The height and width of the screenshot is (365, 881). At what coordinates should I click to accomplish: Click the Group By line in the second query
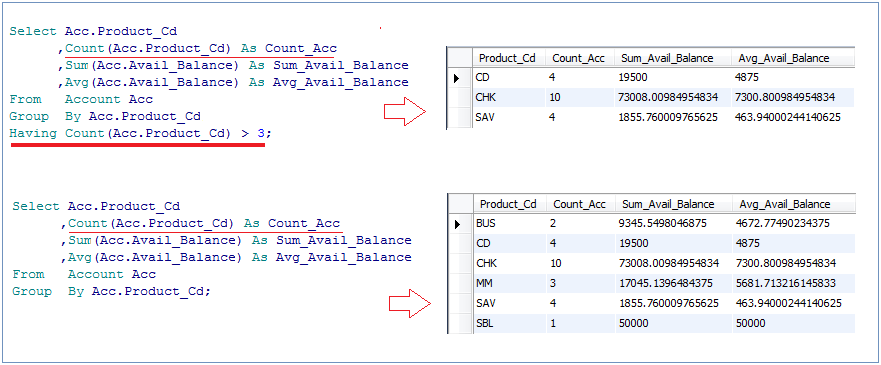coord(111,292)
